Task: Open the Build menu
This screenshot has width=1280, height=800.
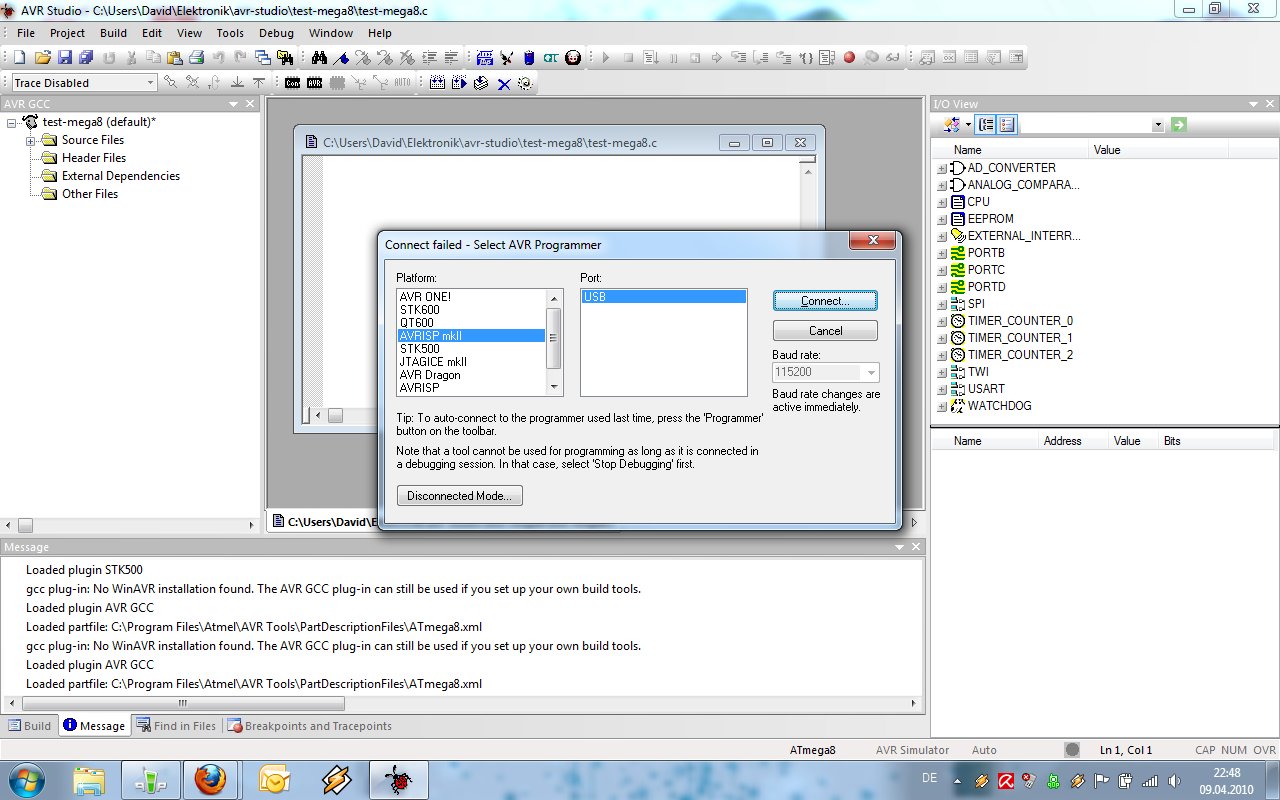Action: click(x=113, y=33)
